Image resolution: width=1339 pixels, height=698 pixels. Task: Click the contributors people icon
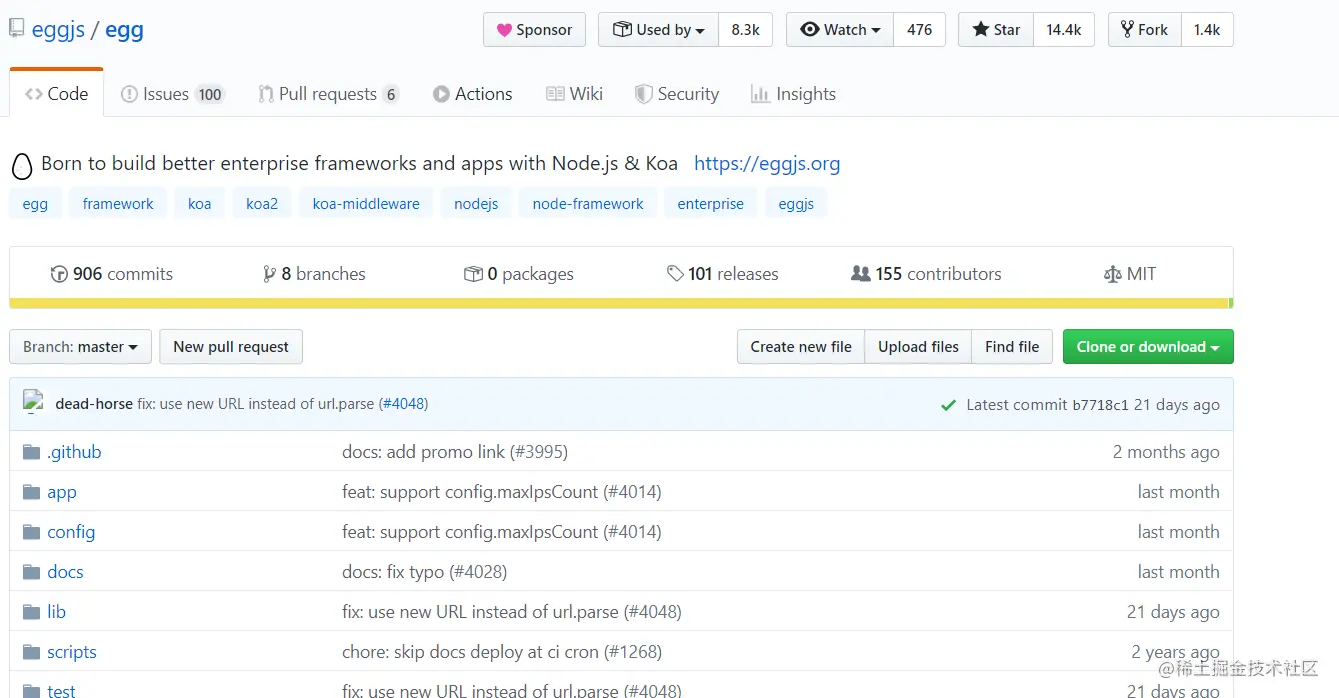[x=860, y=274]
